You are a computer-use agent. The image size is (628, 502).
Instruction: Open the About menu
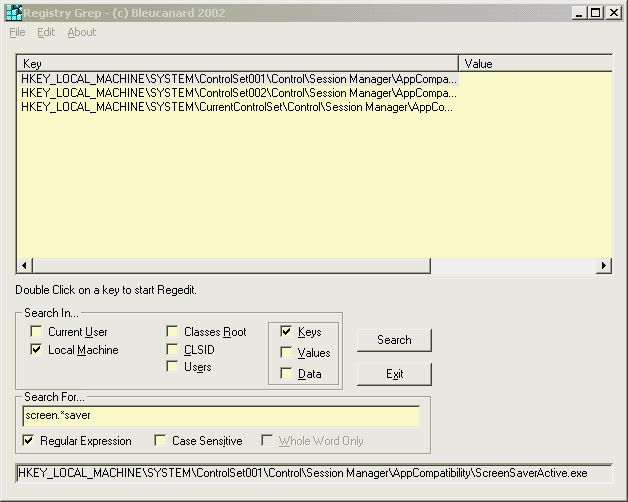pyautogui.click(x=82, y=32)
